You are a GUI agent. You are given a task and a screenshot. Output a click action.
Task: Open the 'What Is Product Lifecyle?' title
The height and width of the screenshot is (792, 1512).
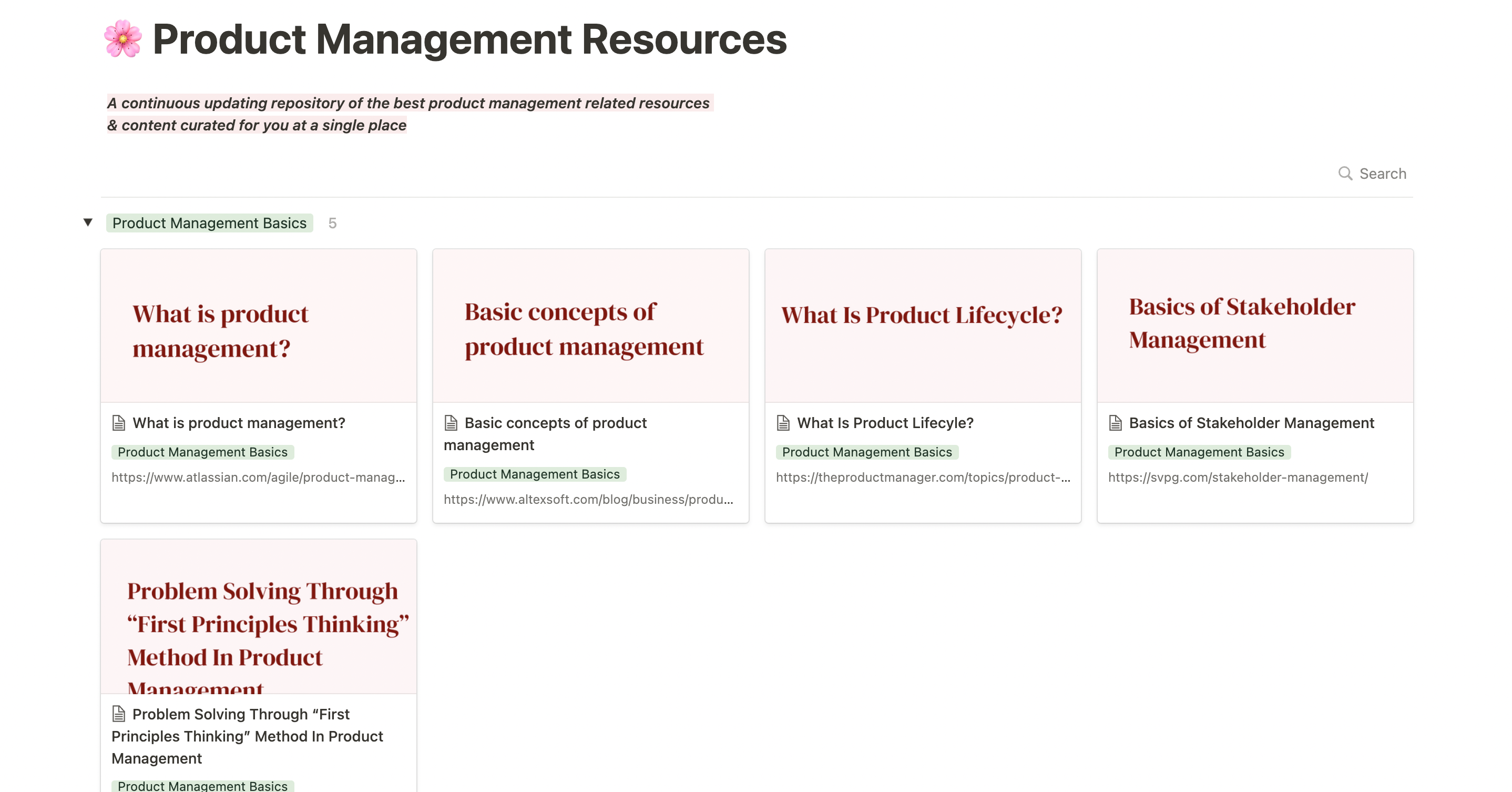coord(885,423)
